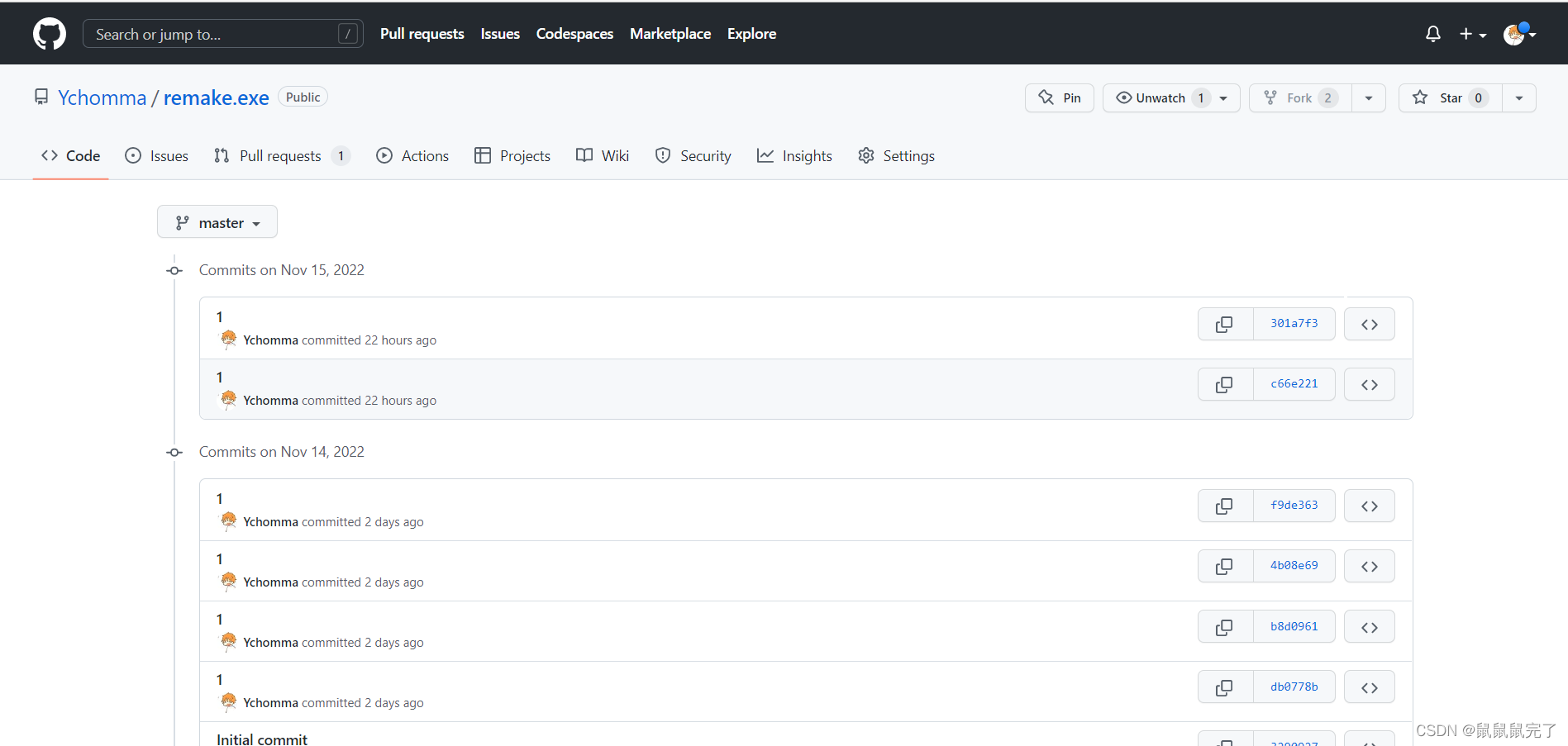Open Explore in the top navigation

tap(751, 34)
